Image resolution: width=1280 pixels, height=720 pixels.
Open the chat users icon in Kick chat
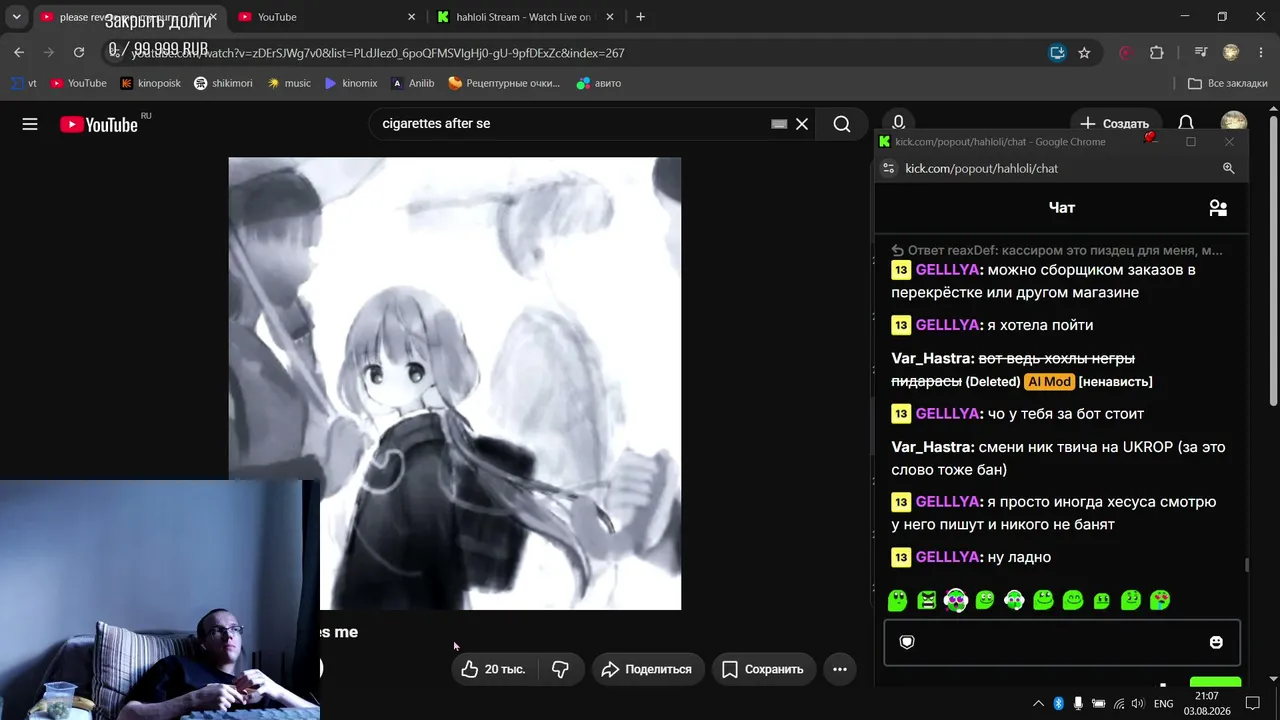(x=1218, y=208)
